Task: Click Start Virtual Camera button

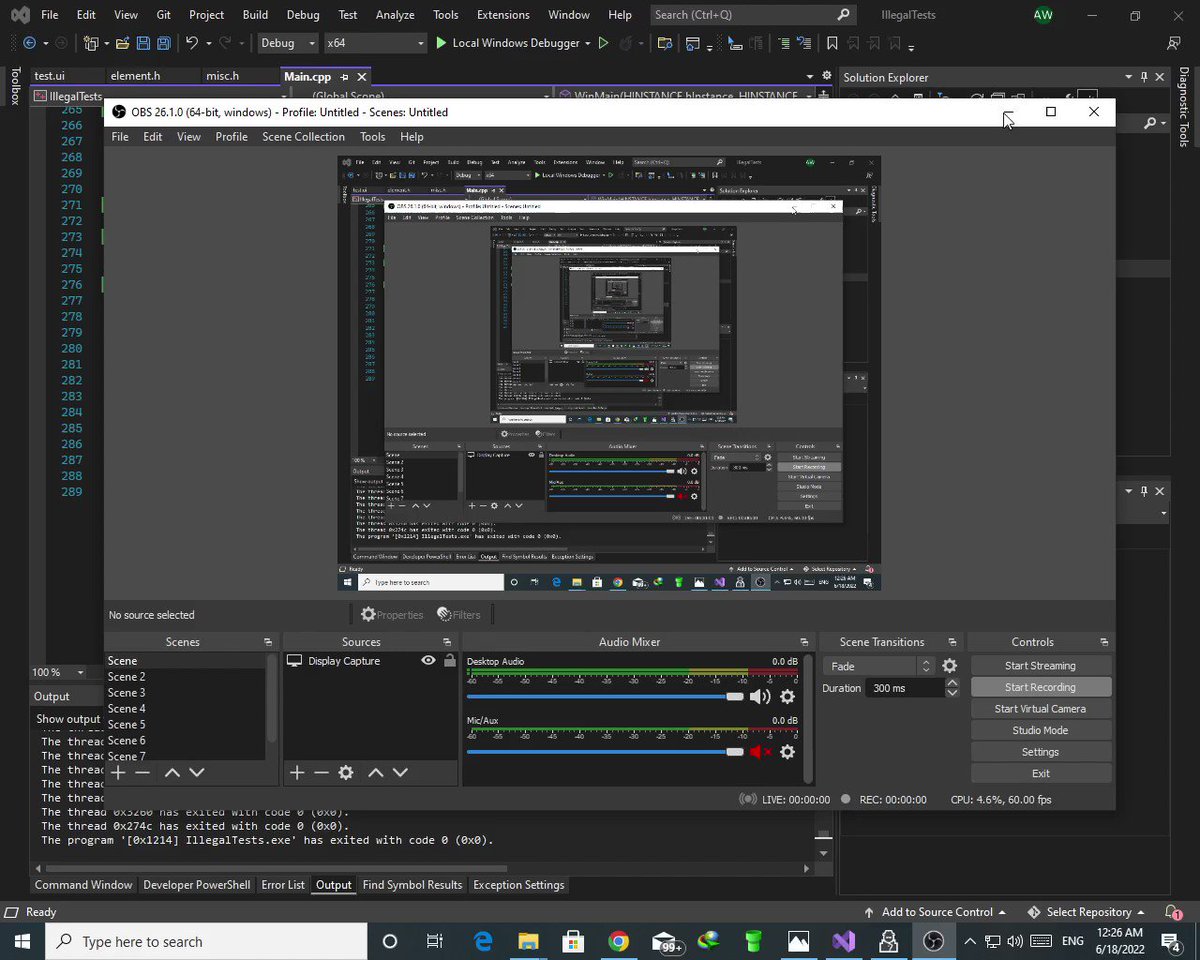Action: tap(1040, 709)
